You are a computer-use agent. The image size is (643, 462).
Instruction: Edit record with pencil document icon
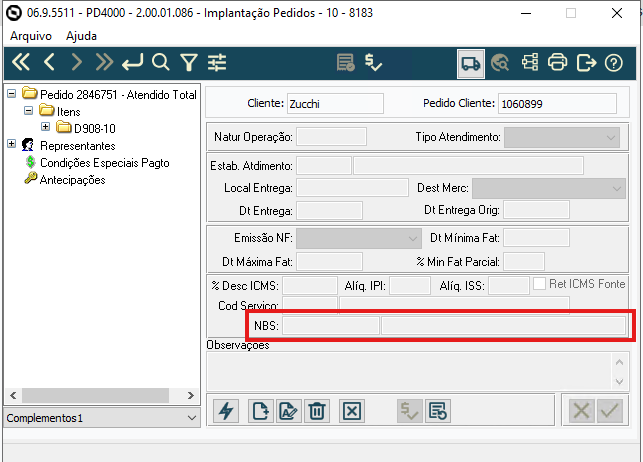(289, 411)
